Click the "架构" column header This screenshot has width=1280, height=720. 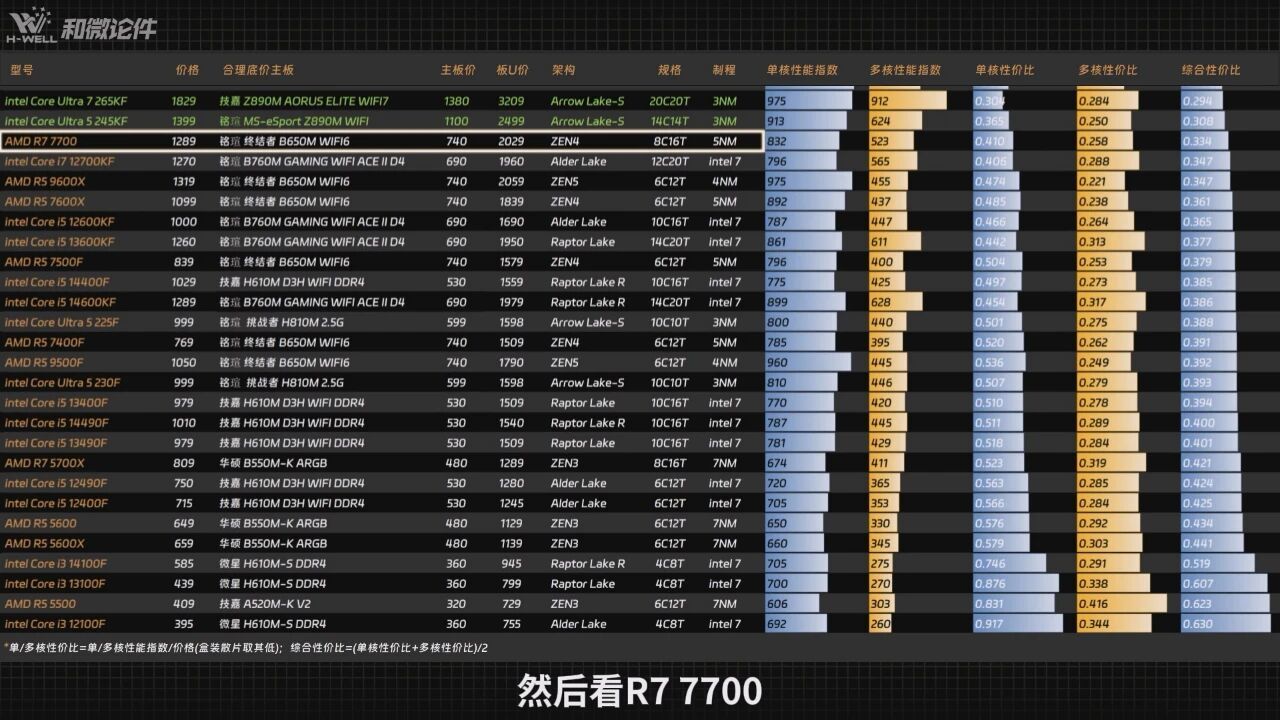(x=563, y=70)
